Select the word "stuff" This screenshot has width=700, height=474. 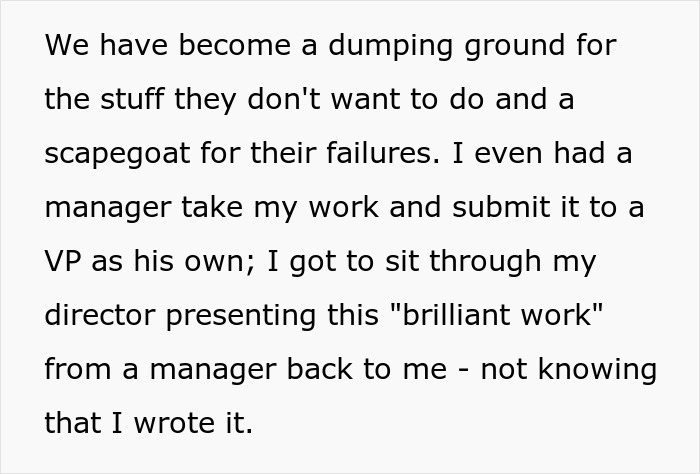(x=132, y=98)
